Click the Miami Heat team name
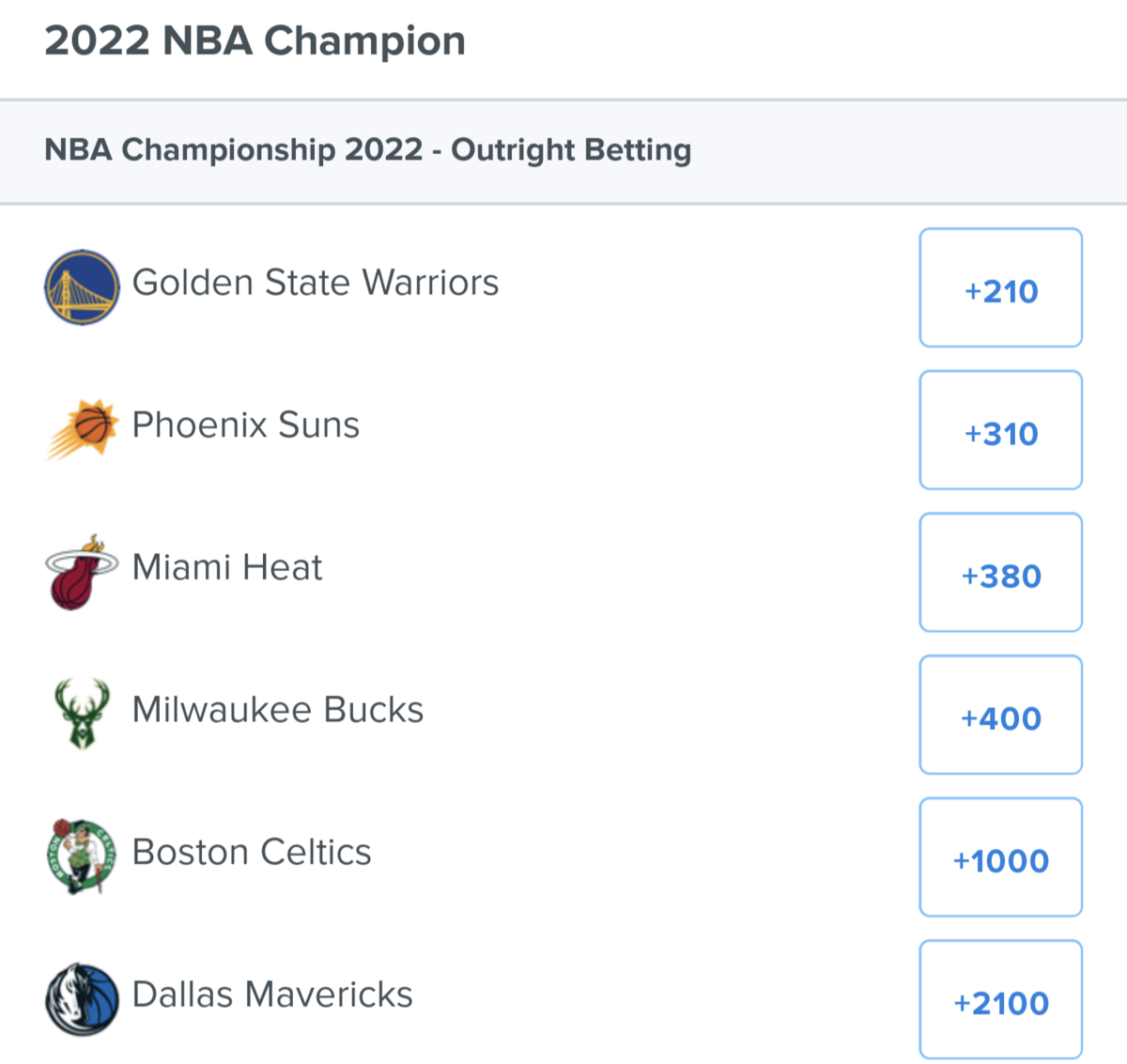 (x=226, y=567)
